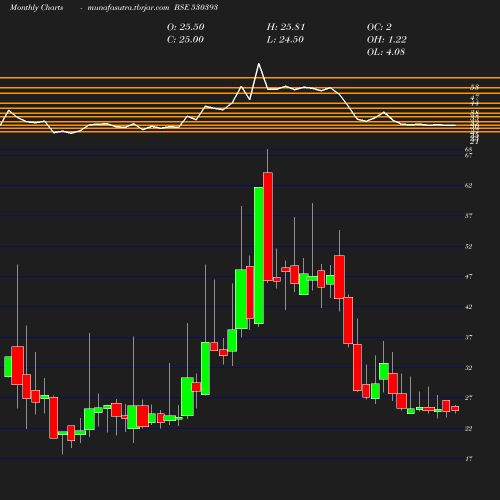Click the 32 label on candlestick price axis
Viewport: 500px width, 500px height.
(468, 368)
